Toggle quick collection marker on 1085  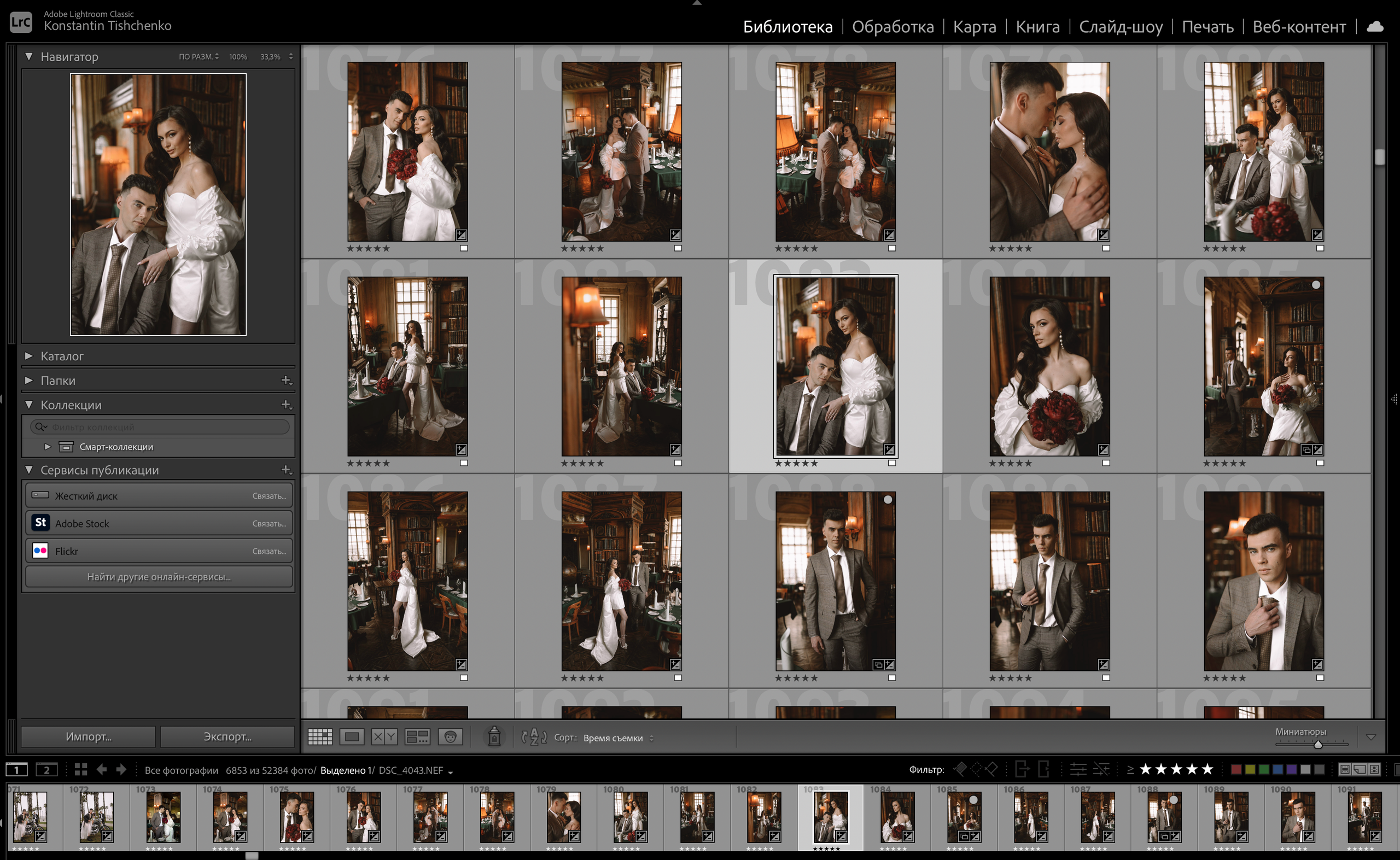click(x=1316, y=285)
